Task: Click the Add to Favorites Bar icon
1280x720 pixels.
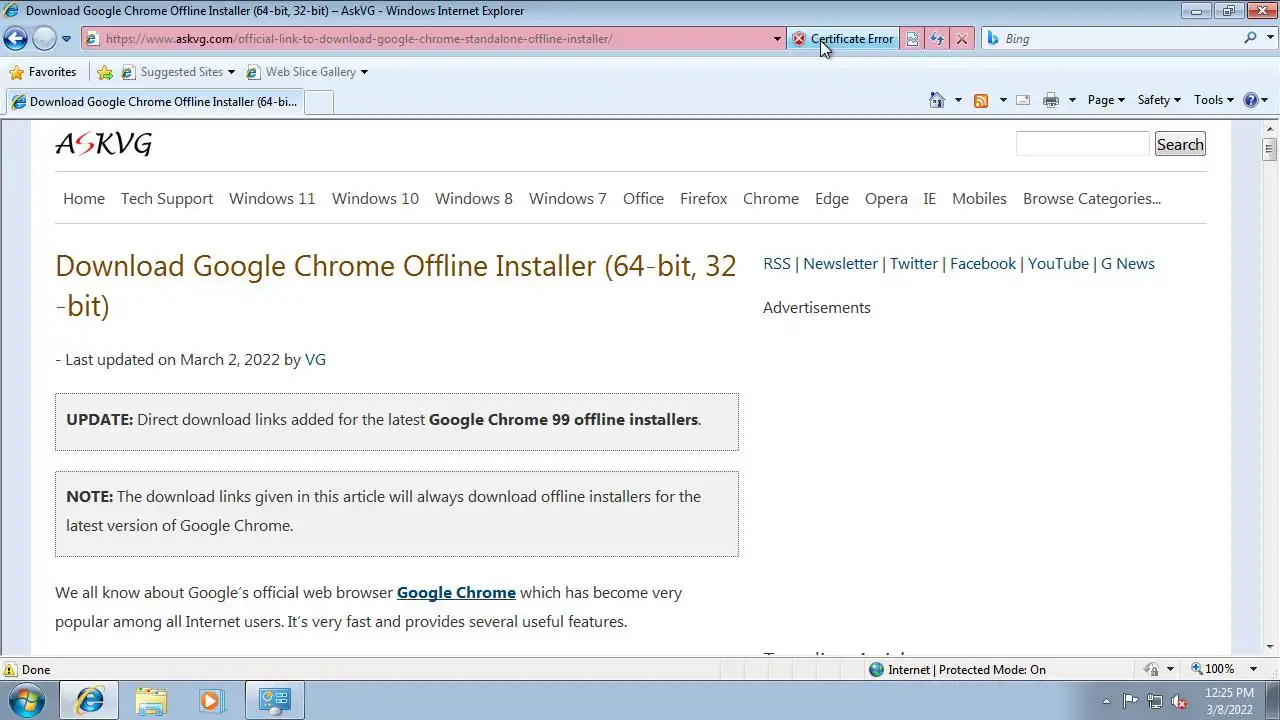Action: [105, 72]
